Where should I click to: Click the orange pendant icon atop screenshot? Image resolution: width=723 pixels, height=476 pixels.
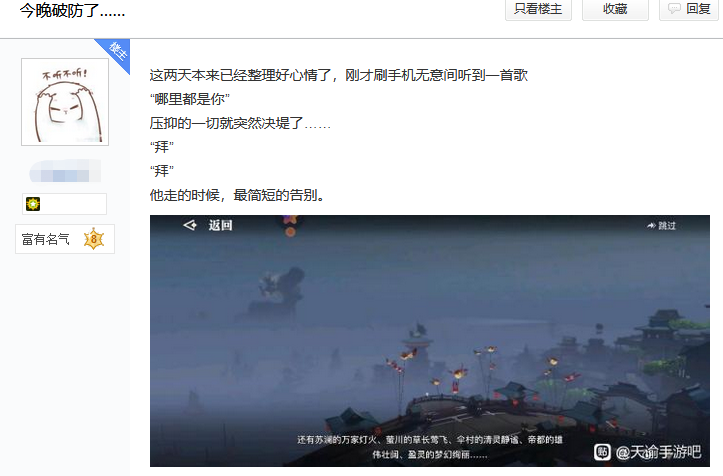click(290, 226)
